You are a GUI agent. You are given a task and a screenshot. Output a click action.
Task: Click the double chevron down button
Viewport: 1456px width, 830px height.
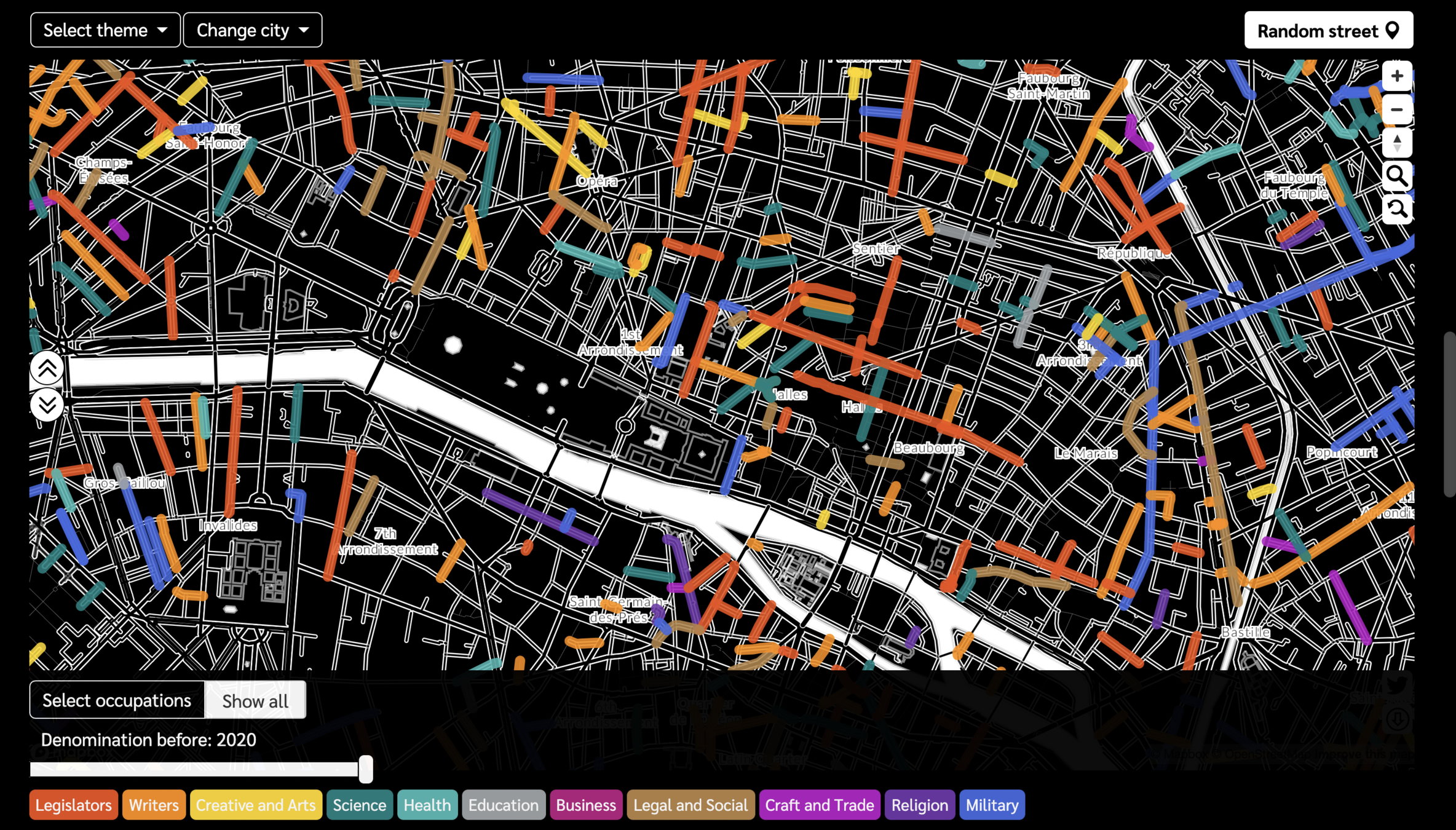(47, 404)
